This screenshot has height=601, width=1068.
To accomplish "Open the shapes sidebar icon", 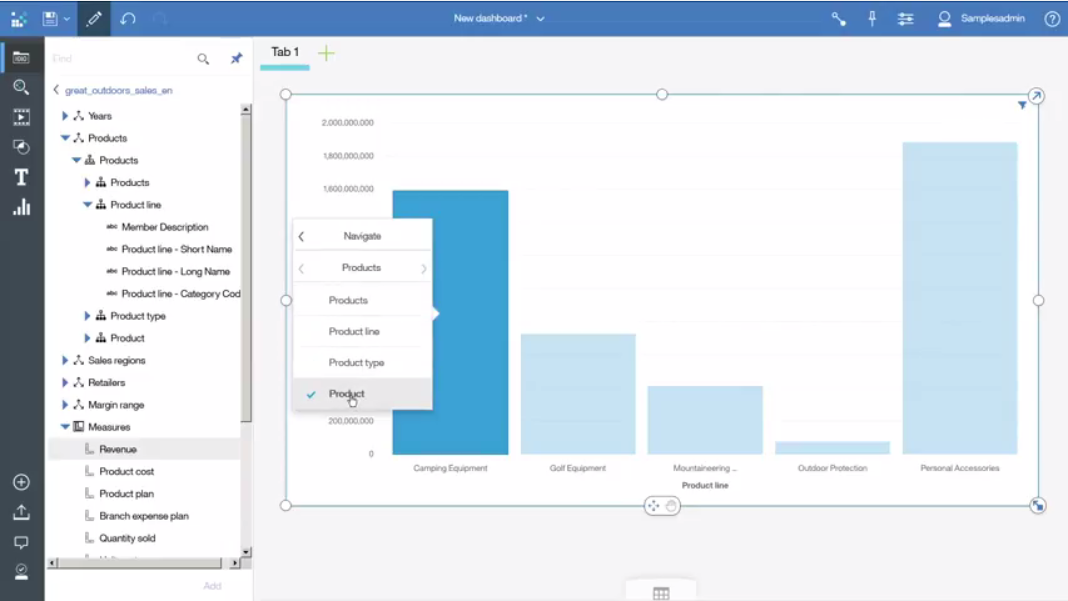I will [21, 147].
